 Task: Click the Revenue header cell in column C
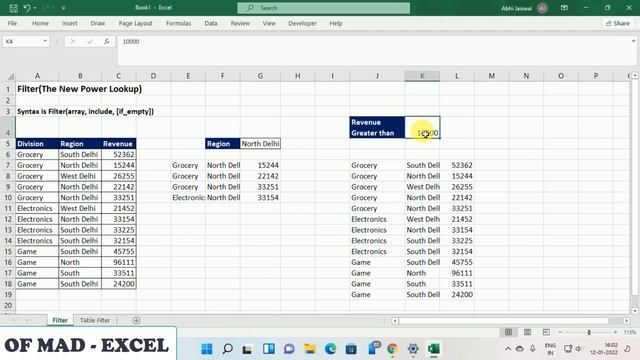(x=118, y=144)
